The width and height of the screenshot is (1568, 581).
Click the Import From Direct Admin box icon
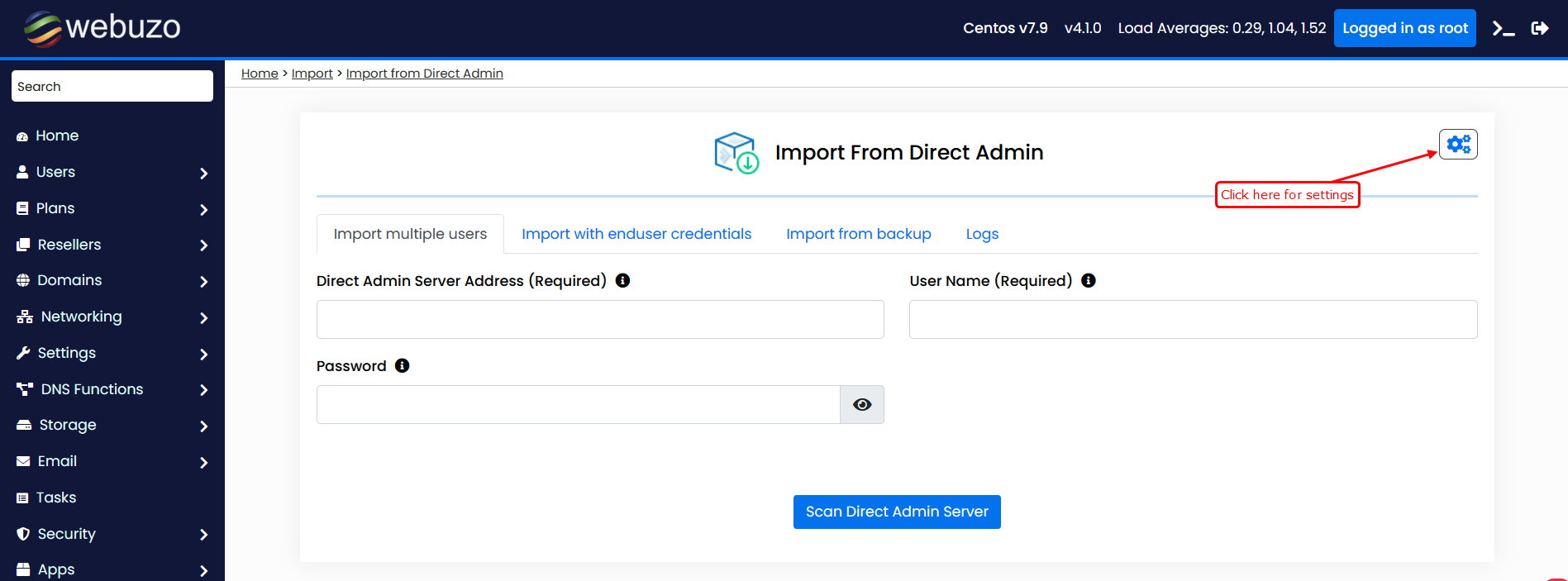[736, 153]
